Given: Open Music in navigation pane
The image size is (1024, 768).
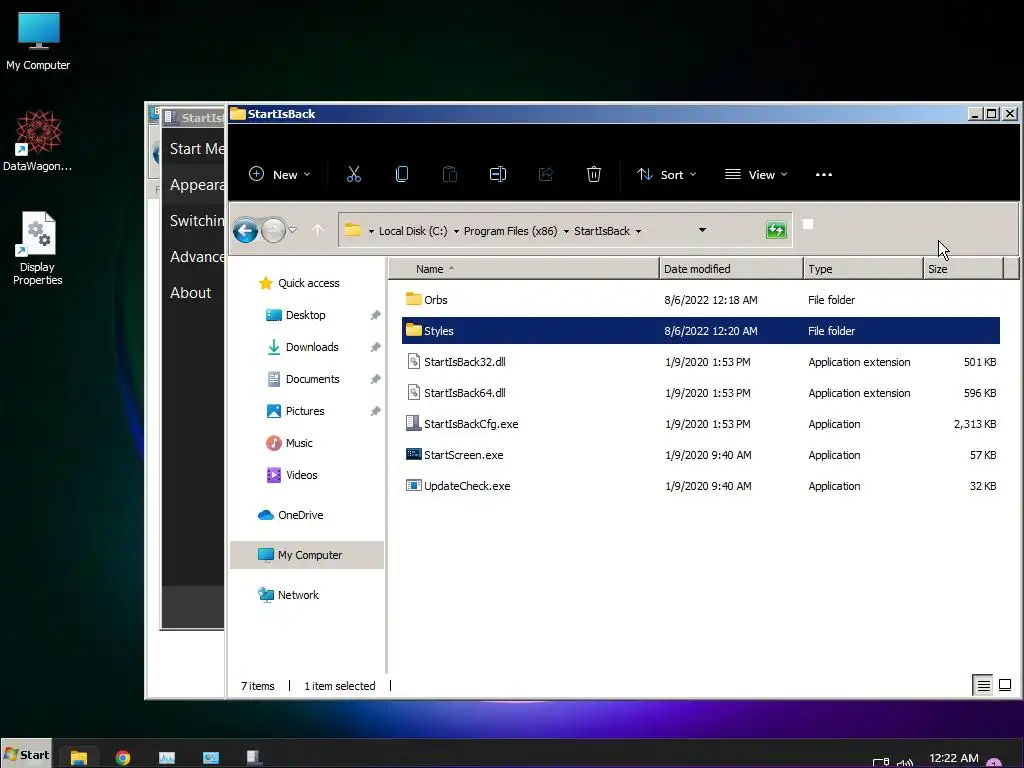Looking at the screenshot, I should [x=289, y=443].
